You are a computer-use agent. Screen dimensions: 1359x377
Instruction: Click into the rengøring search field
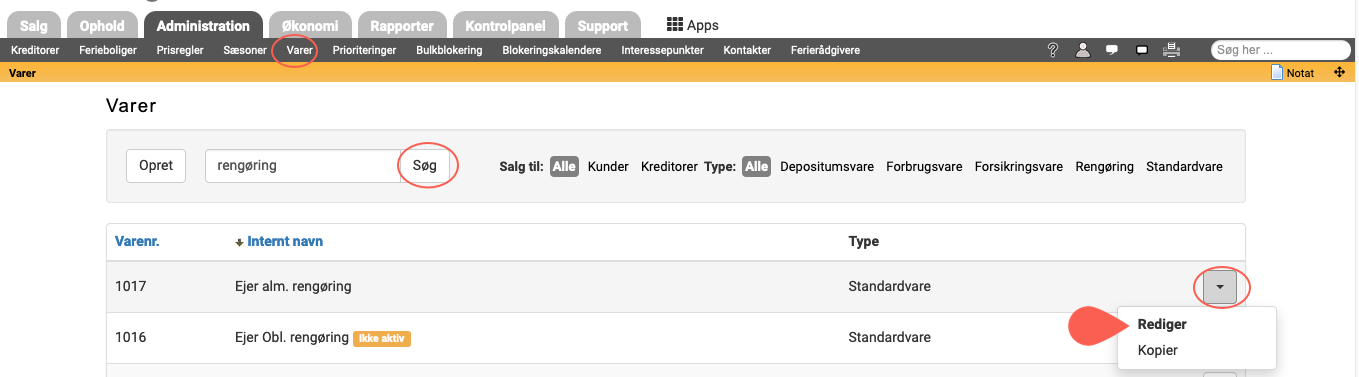303,166
